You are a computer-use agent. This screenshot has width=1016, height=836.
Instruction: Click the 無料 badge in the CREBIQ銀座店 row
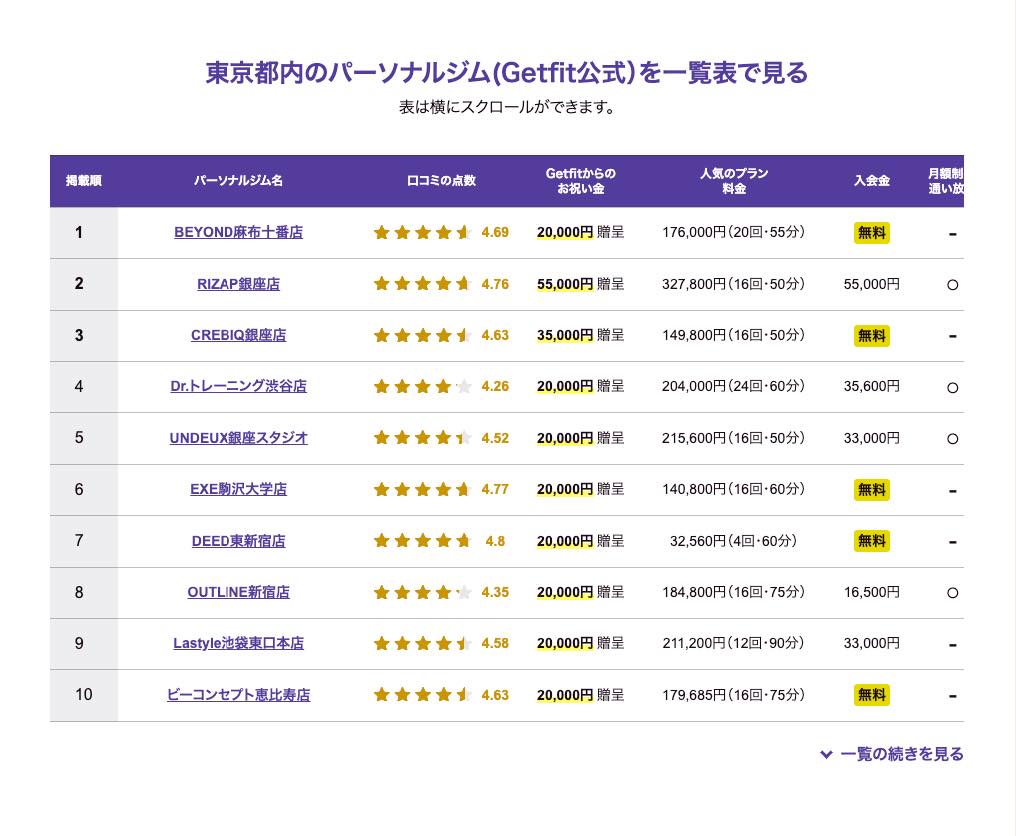tap(872, 336)
